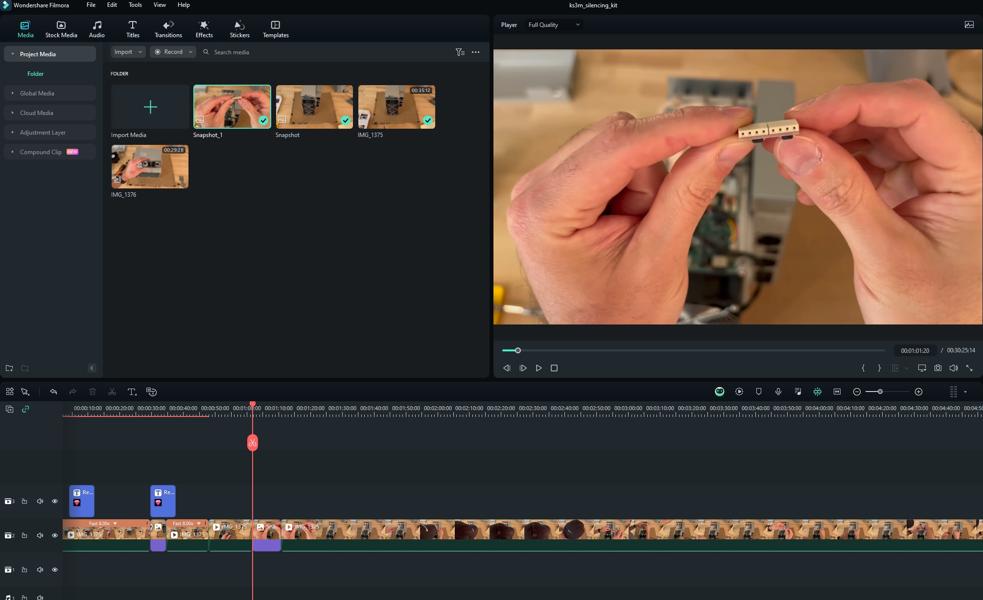Zoom in the timeline with plus icon

click(x=918, y=392)
